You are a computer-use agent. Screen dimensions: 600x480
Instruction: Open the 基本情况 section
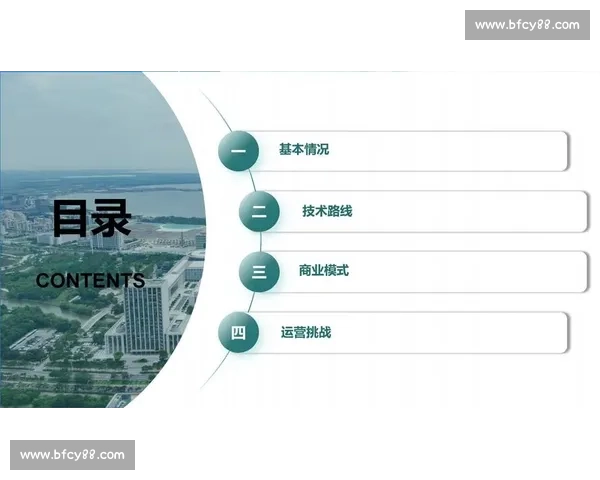coord(304,150)
